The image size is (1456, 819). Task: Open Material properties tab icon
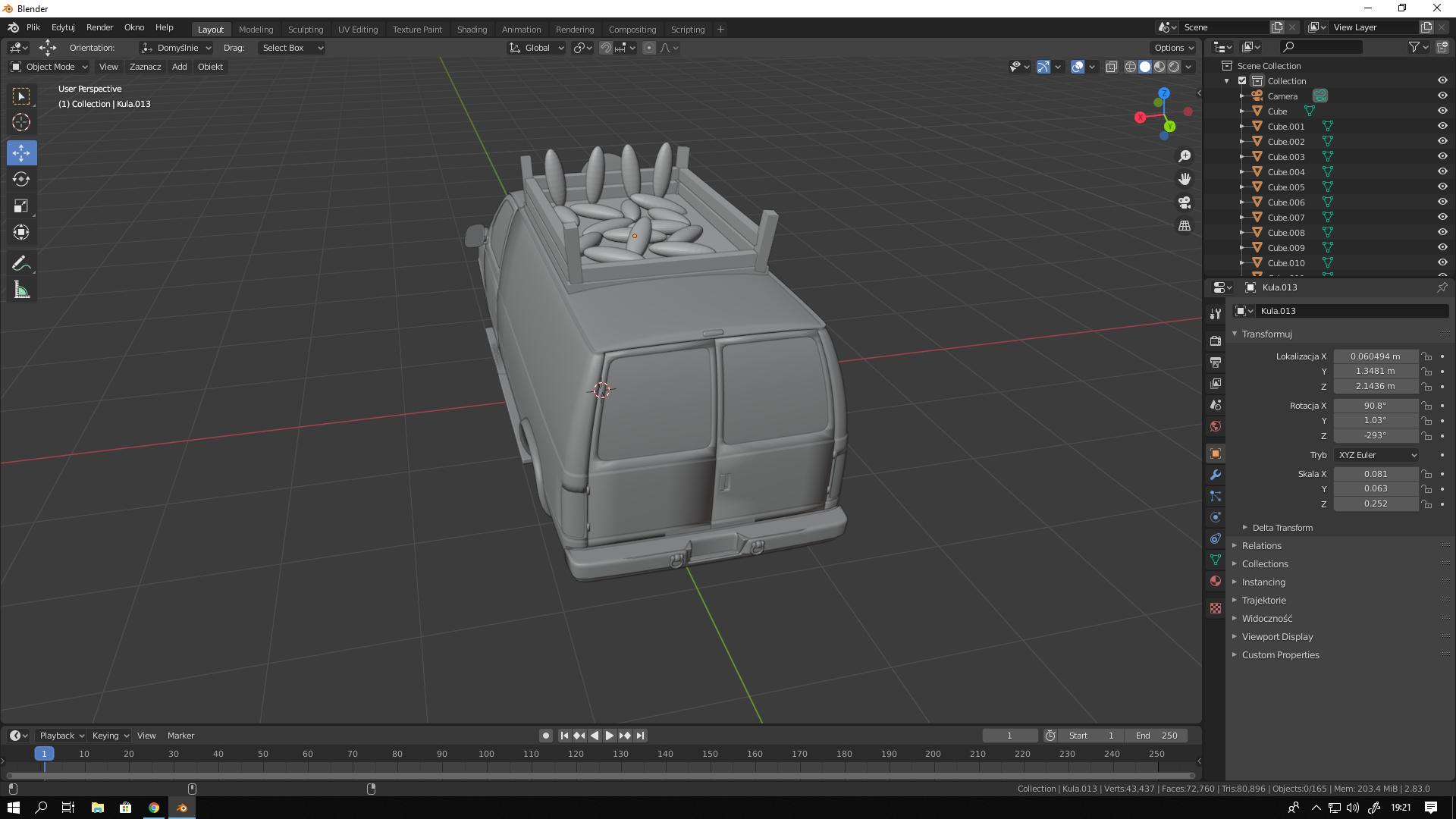tap(1216, 581)
